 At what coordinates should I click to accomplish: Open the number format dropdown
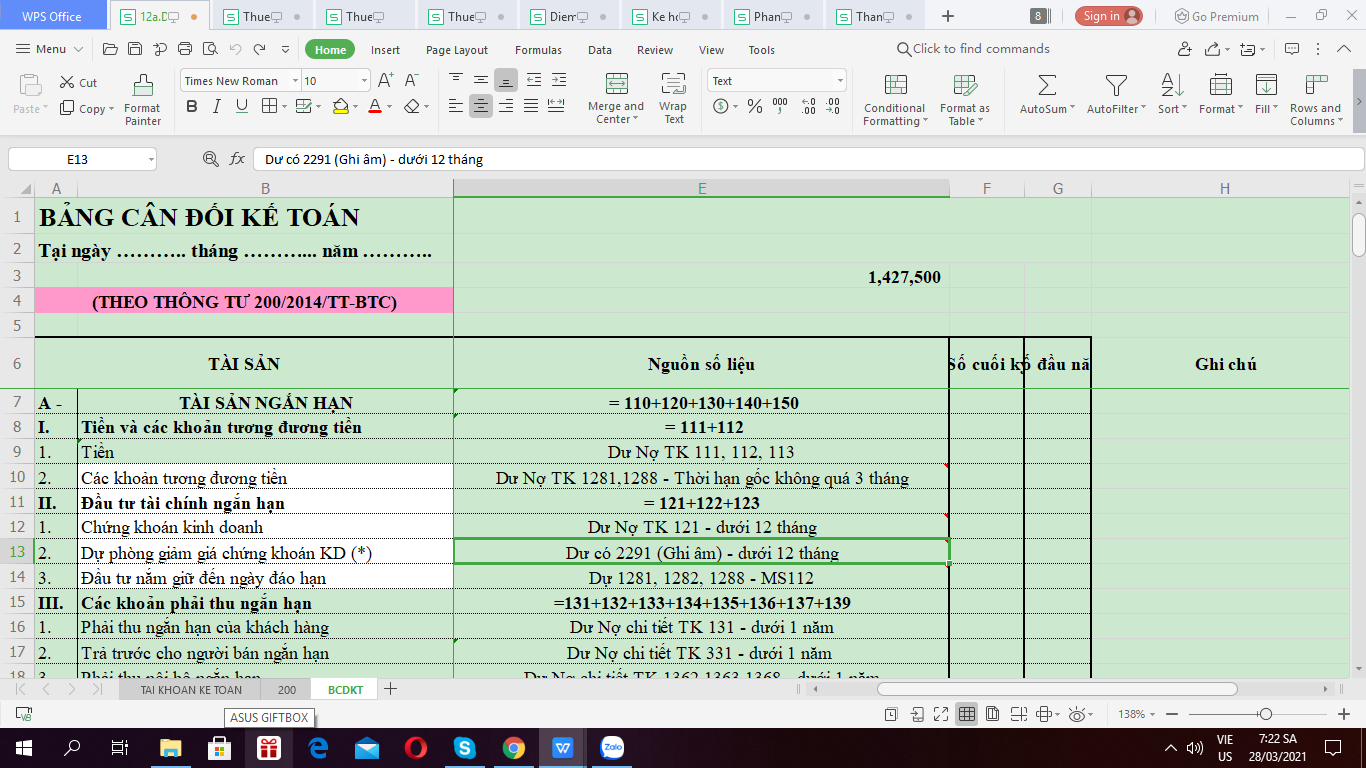click(840, 81)
